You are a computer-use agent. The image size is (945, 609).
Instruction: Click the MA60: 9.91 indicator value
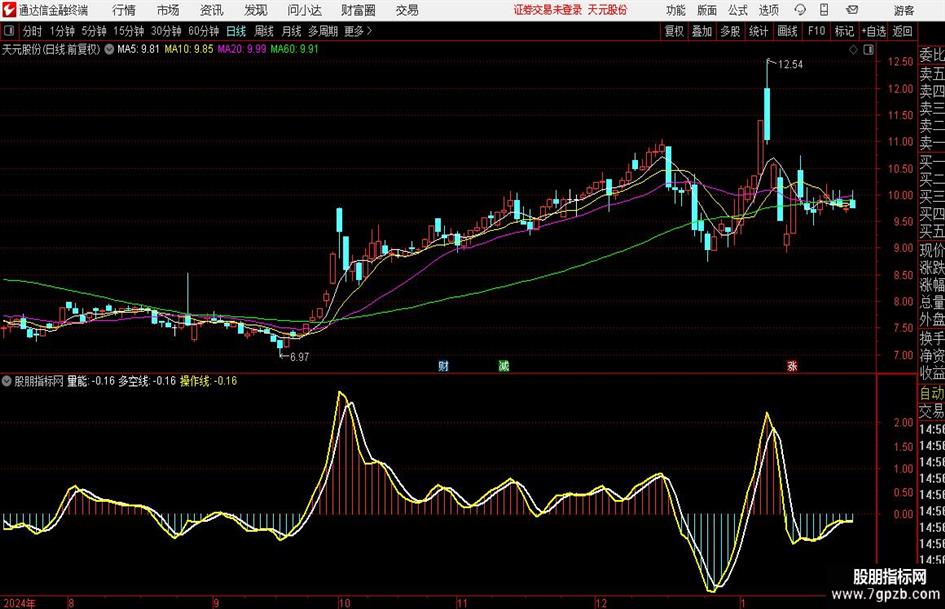[x=294, y=49]
